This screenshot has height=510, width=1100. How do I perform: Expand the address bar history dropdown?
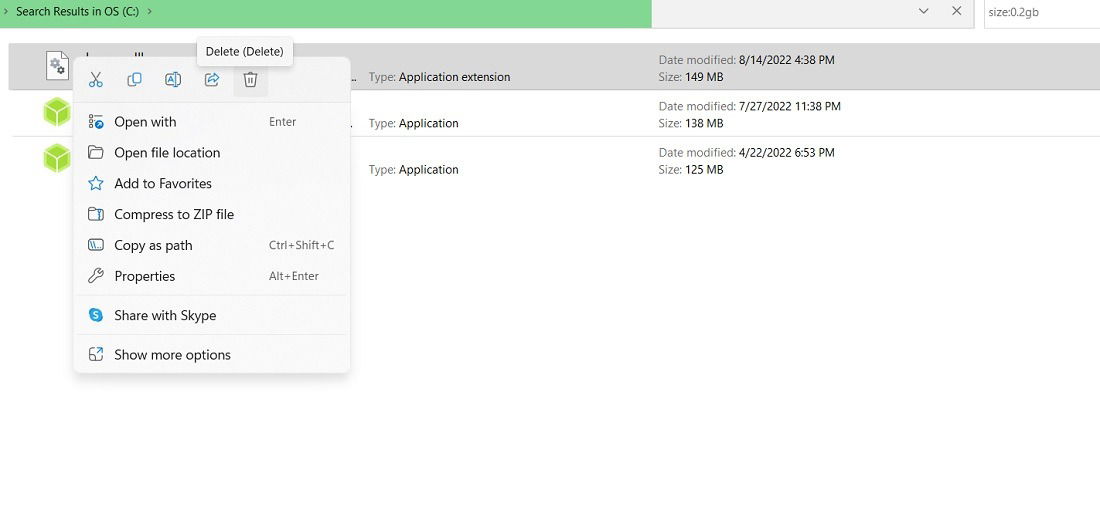[x=924, y=11]
